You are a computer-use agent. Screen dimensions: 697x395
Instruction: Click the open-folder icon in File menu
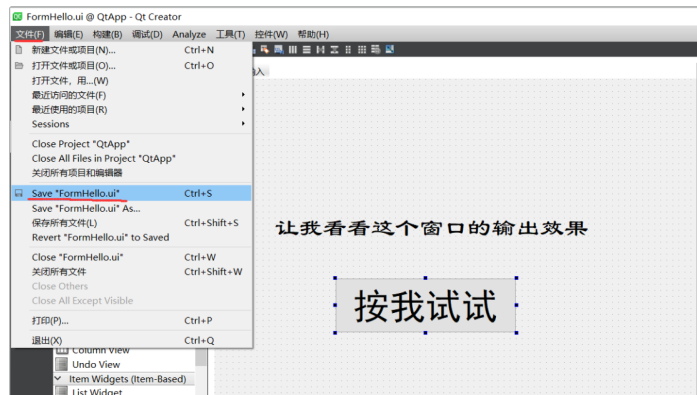[x=19, y=65]
